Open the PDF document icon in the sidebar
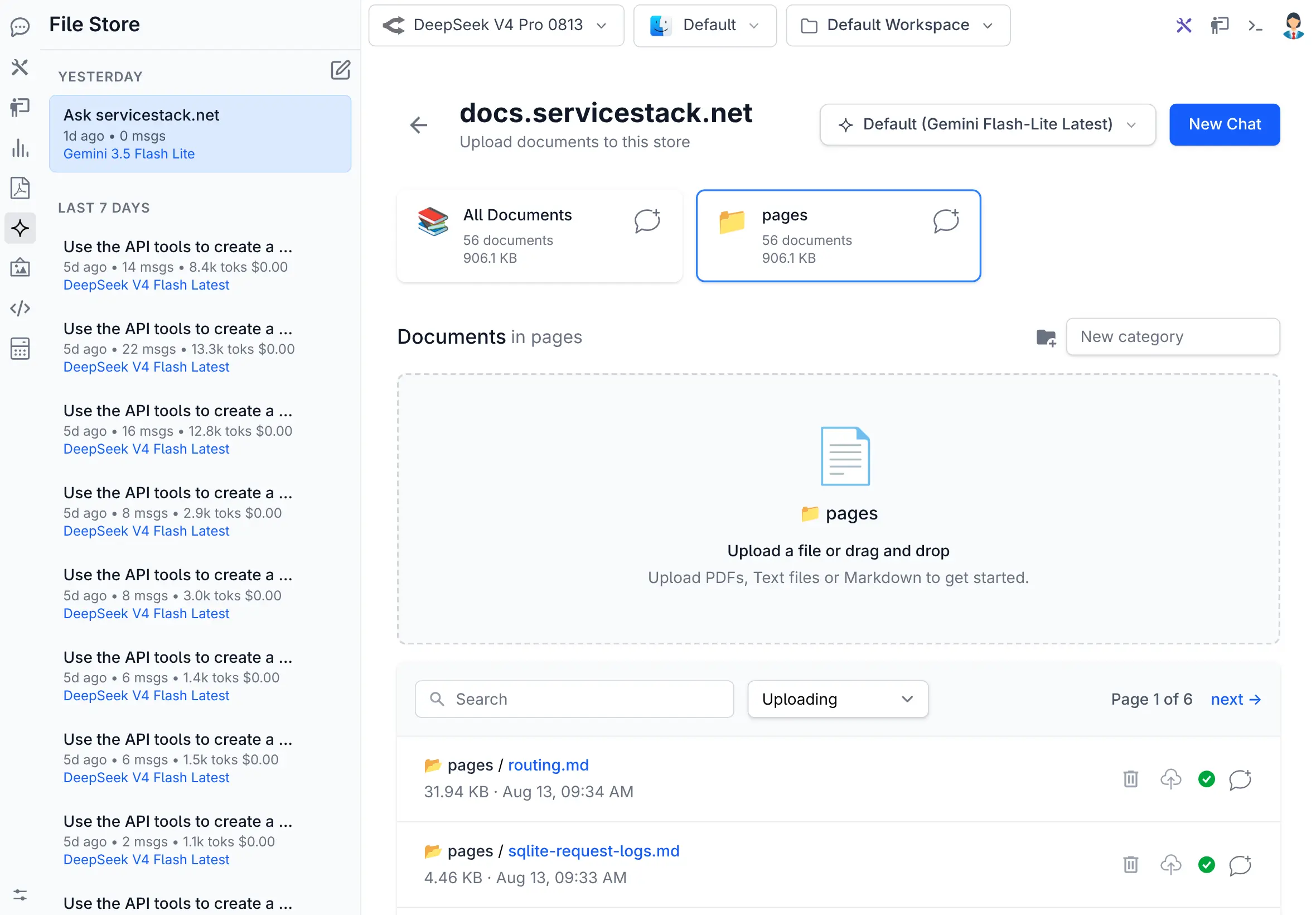 [x=20, y=188]
